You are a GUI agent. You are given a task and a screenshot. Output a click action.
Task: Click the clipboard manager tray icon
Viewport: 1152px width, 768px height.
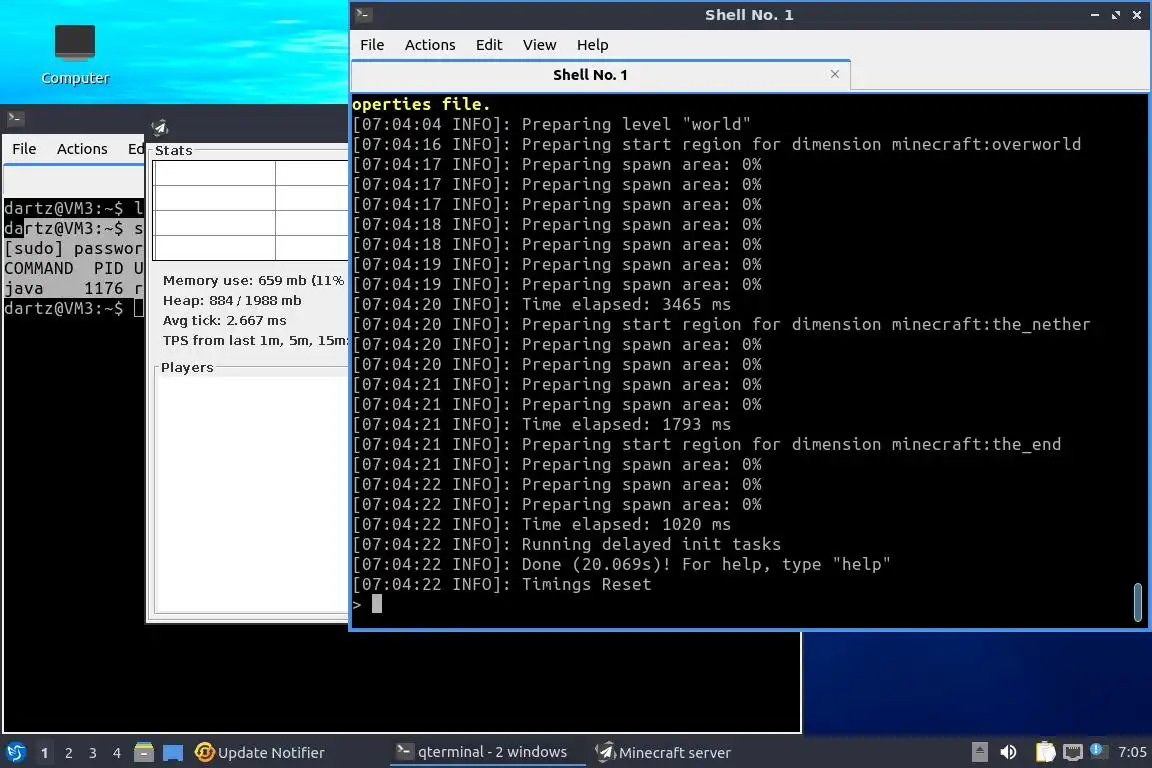1045,752
